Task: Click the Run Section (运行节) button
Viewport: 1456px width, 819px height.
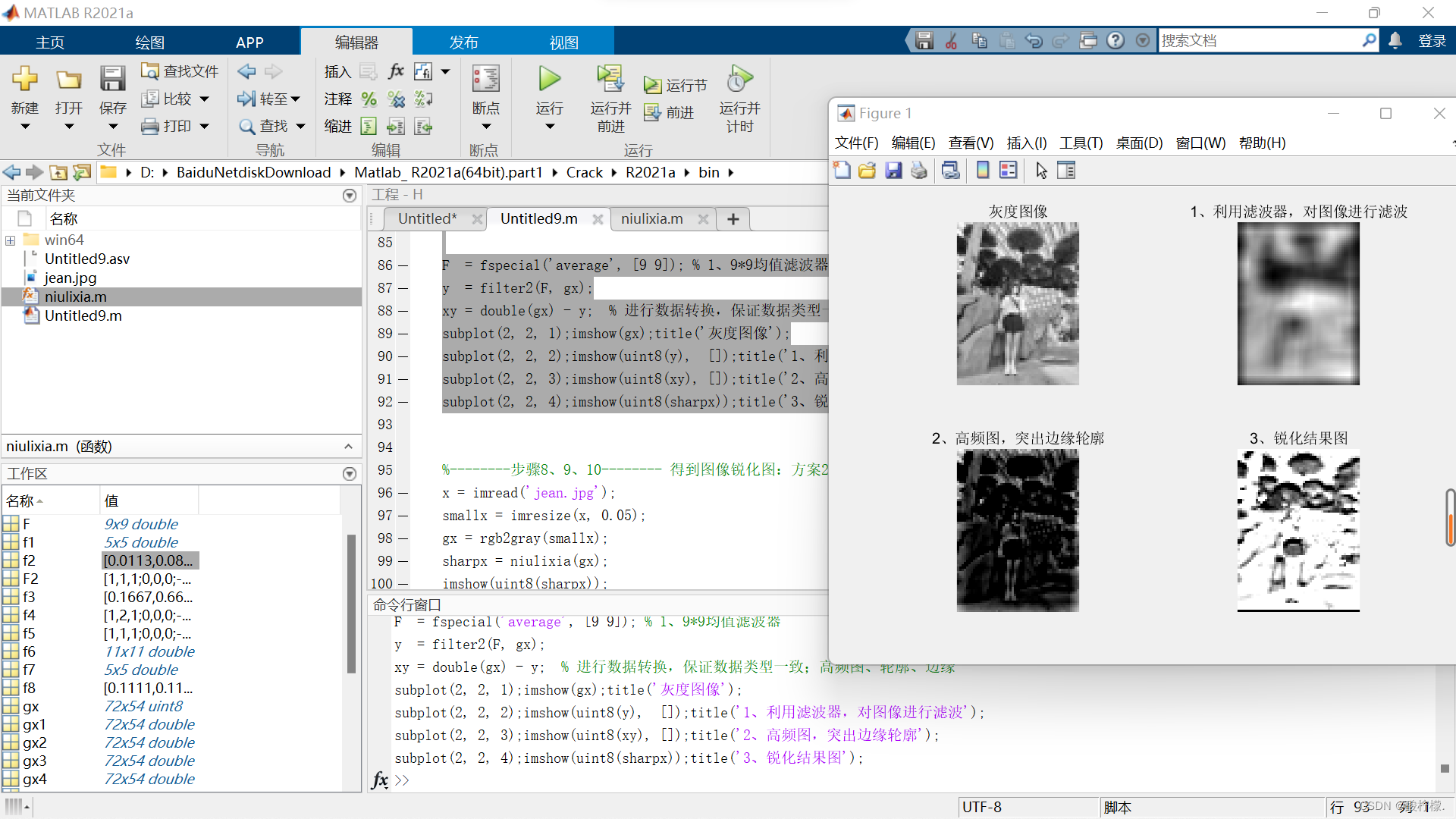Action: pyautogui.click(x=676, y=85)
